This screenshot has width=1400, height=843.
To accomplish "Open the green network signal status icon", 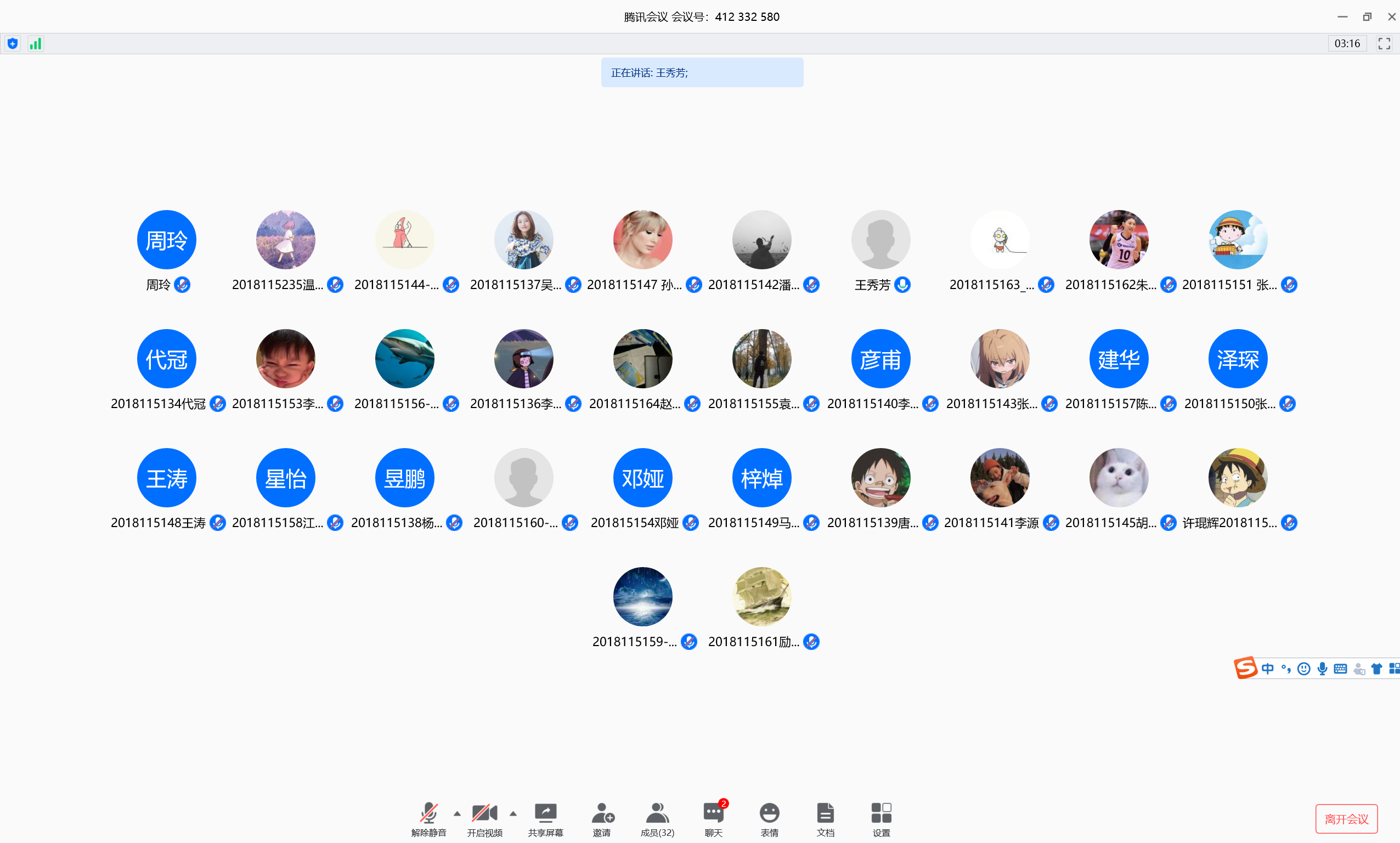I will pos(35,44).
